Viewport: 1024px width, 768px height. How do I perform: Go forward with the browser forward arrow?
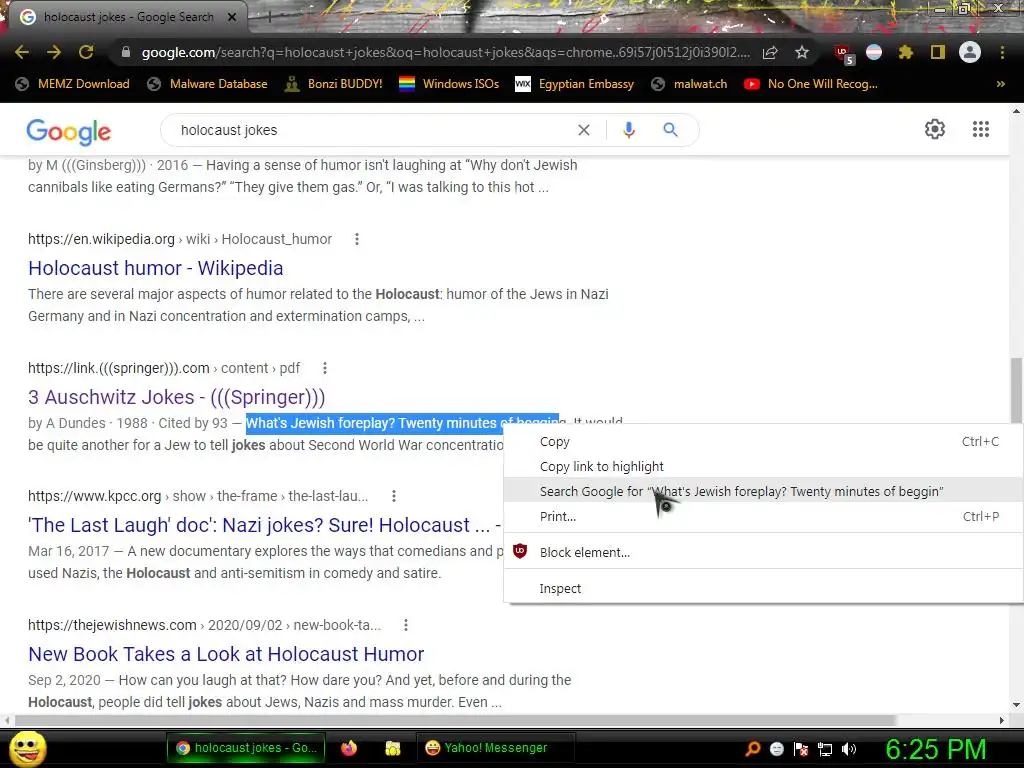click(54, 52)
